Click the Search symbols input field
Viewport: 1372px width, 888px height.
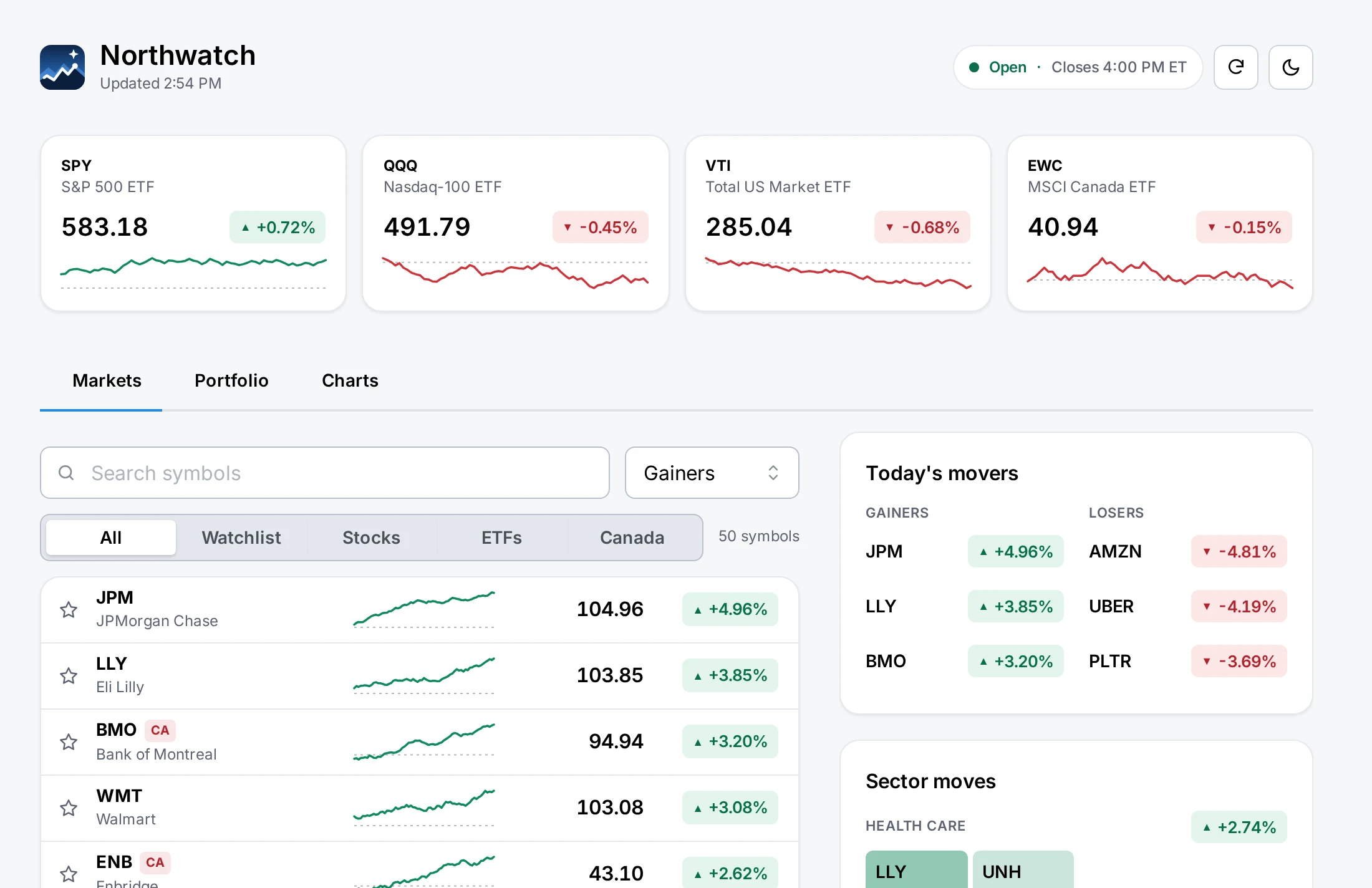point(325,473)
